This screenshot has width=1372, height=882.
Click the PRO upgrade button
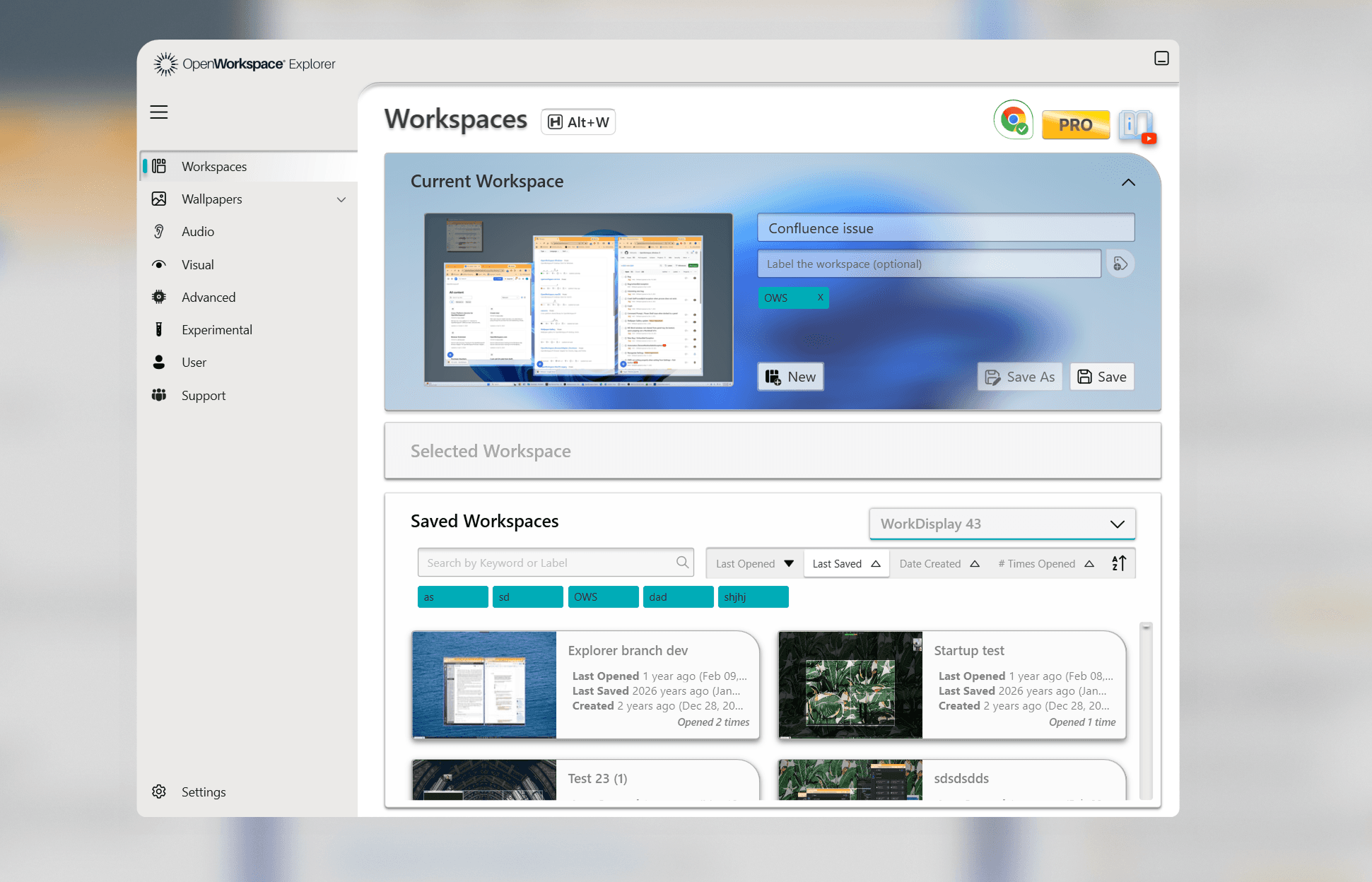pos(1075,124)
